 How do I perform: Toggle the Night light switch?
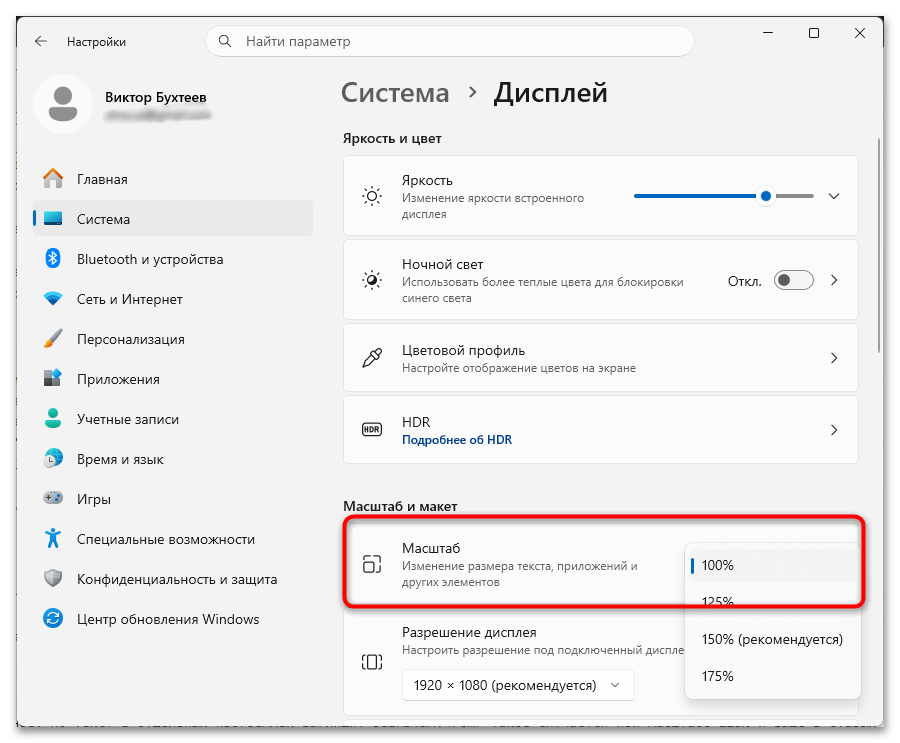pos(794,280)
